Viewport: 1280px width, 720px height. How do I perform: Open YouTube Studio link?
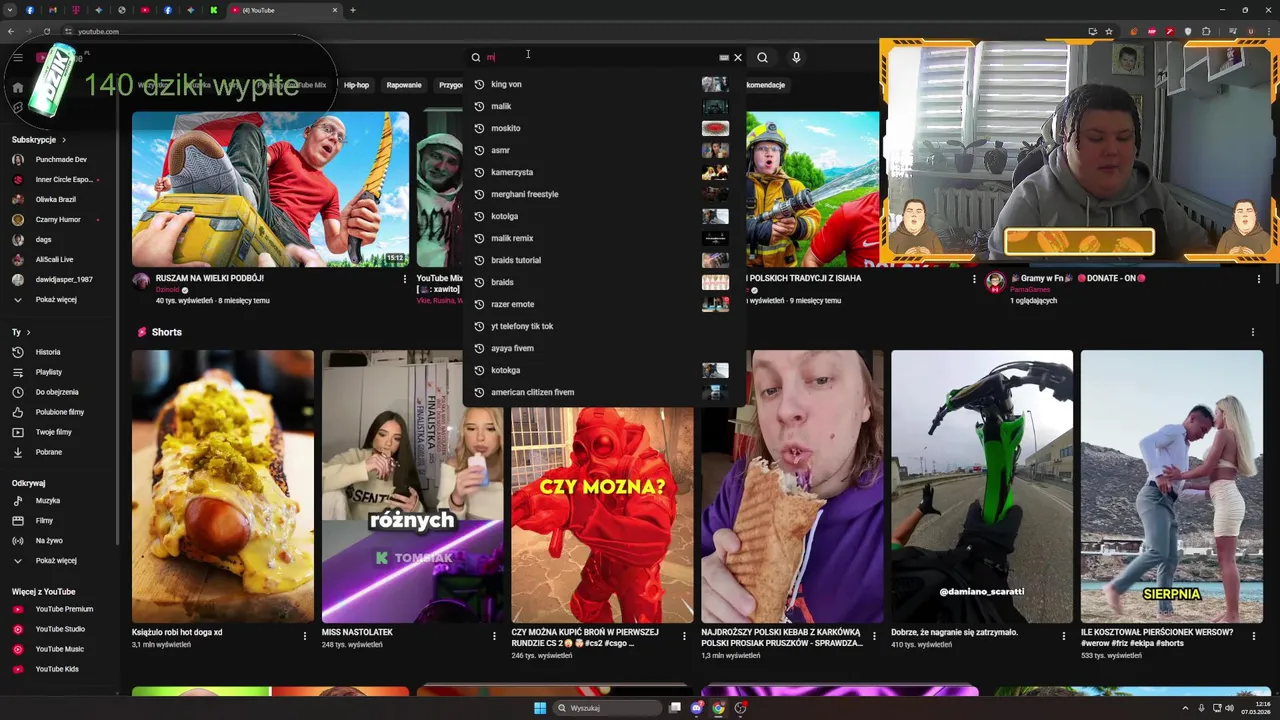coord(60,629)
